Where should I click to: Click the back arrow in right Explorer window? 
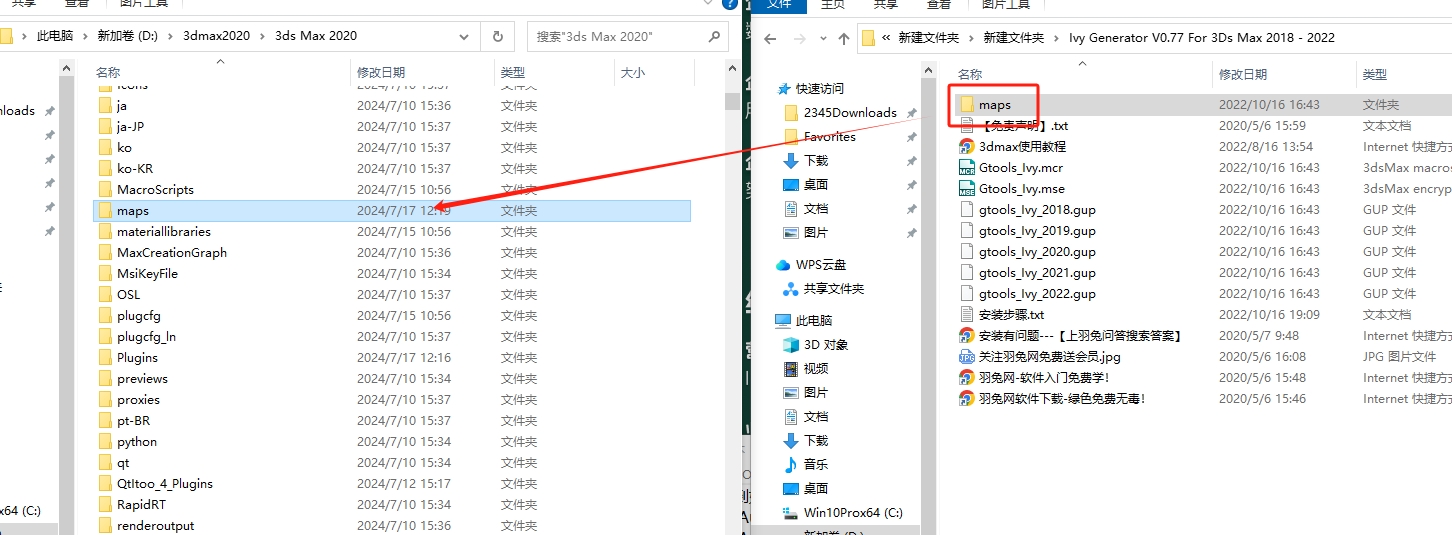point(769,39)
